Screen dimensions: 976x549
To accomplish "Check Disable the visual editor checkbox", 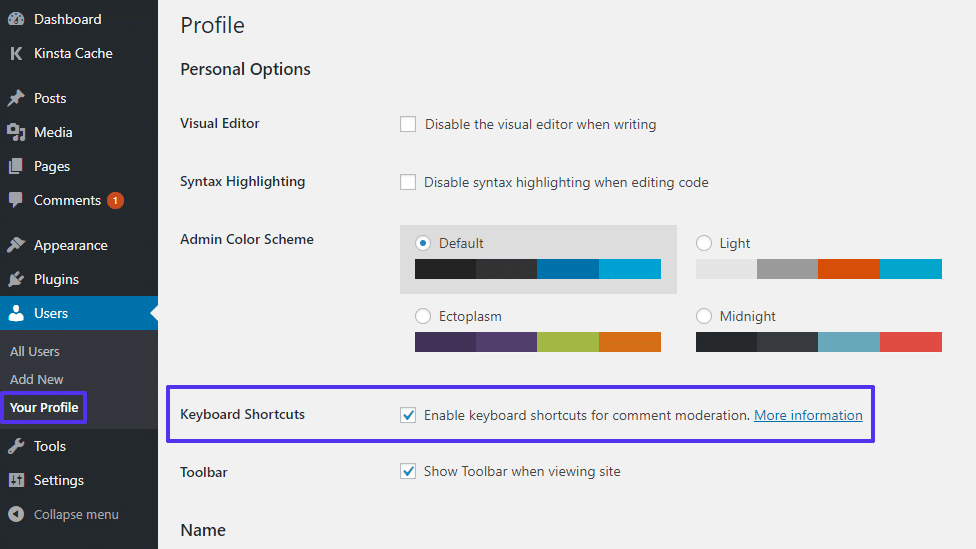I will click(408, 125).
